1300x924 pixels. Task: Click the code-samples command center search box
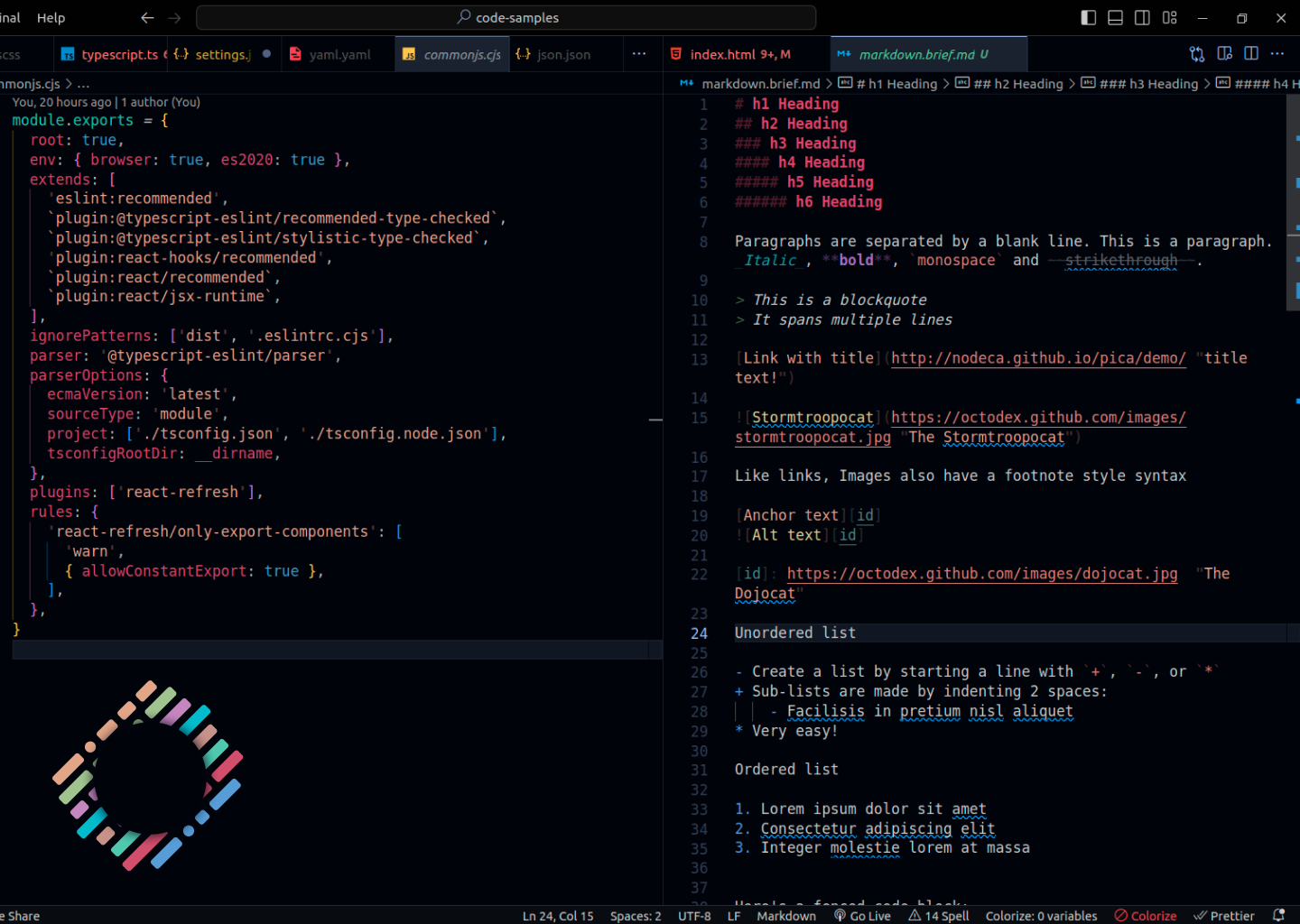tap(506, 17)
